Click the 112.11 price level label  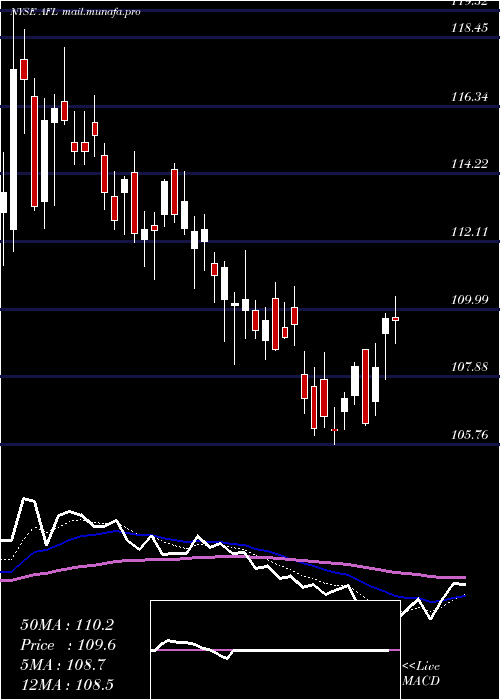click(x=469, y=232)
